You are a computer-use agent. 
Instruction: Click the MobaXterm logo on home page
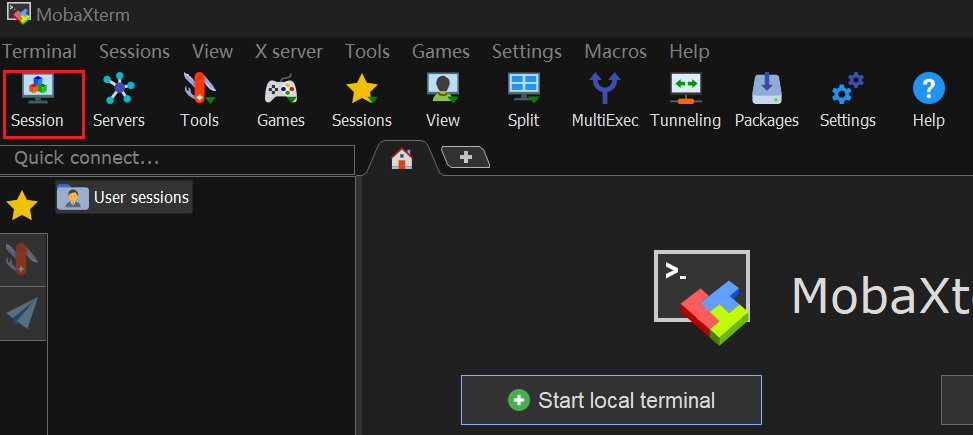pyautogui.click(x=702, y=297)
